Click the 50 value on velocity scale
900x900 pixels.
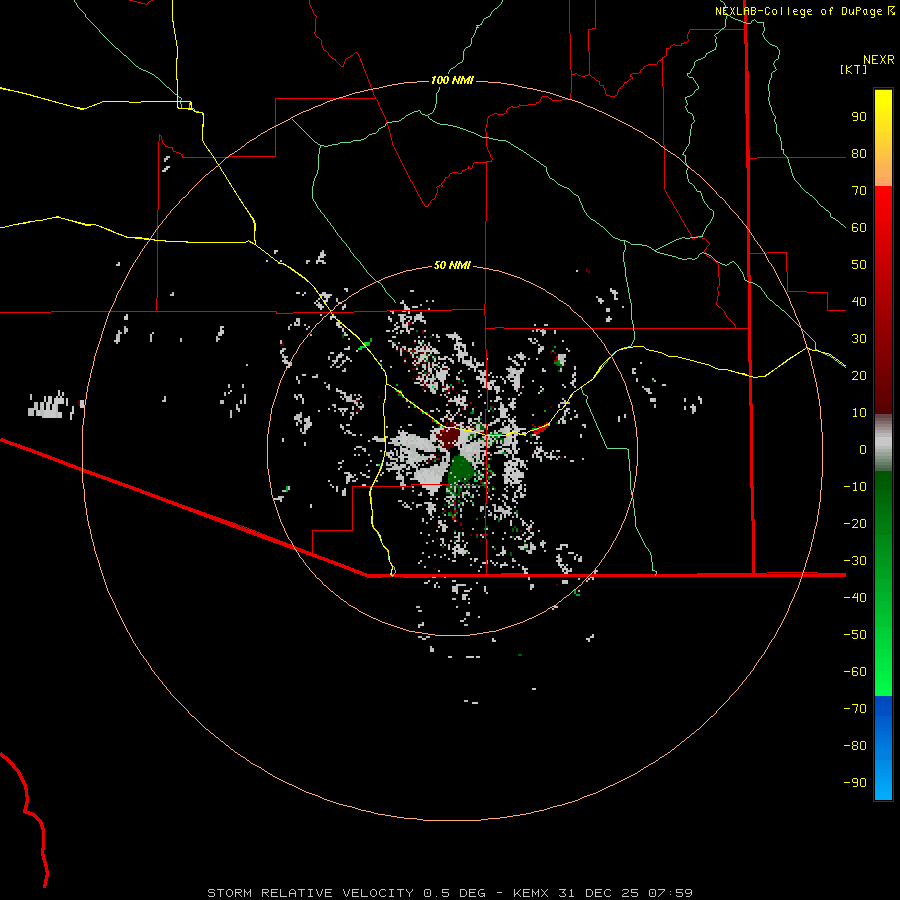point(859,265)
